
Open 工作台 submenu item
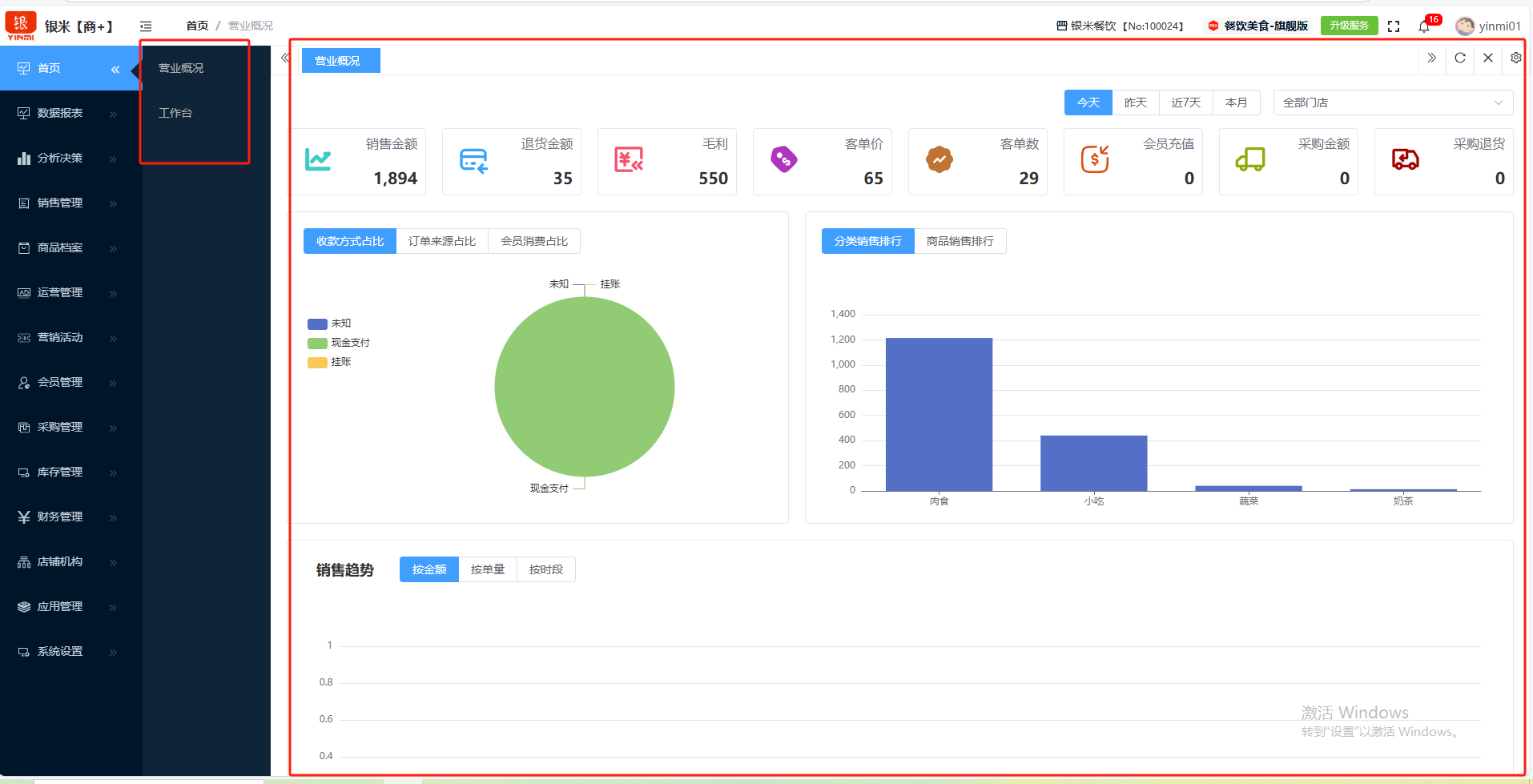click(175, 113)
